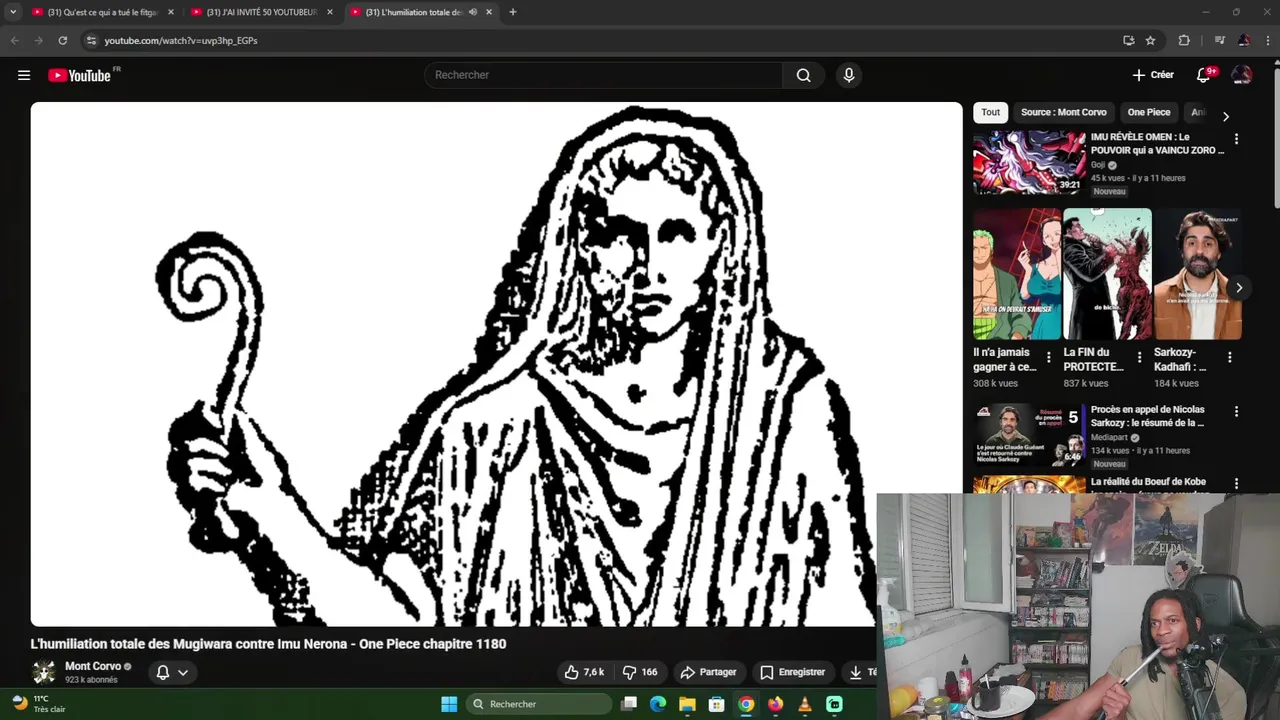Select the One Piece filter chip
This screenshot has width=1280, height=720.
coord(1149,112)
